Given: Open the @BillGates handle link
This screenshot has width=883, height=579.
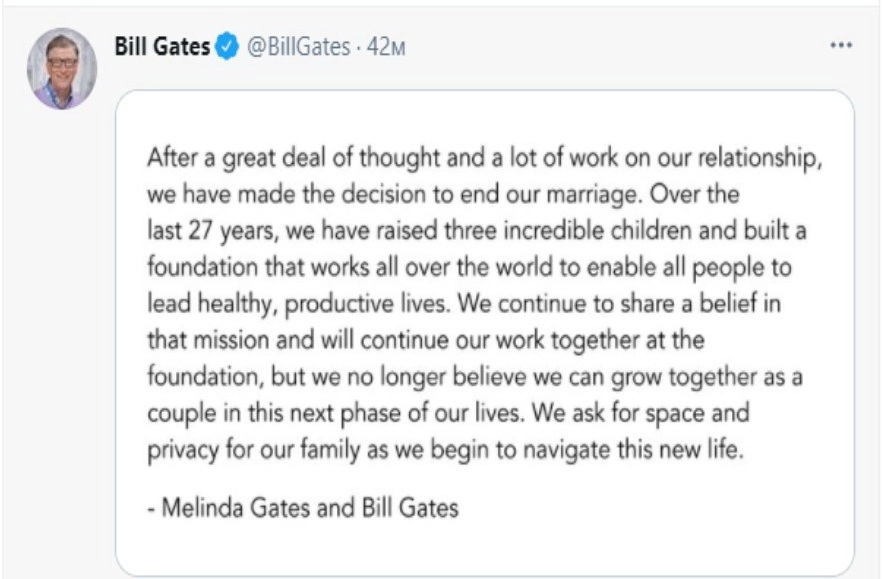Looking at the screenshot, I should point(297,47).
